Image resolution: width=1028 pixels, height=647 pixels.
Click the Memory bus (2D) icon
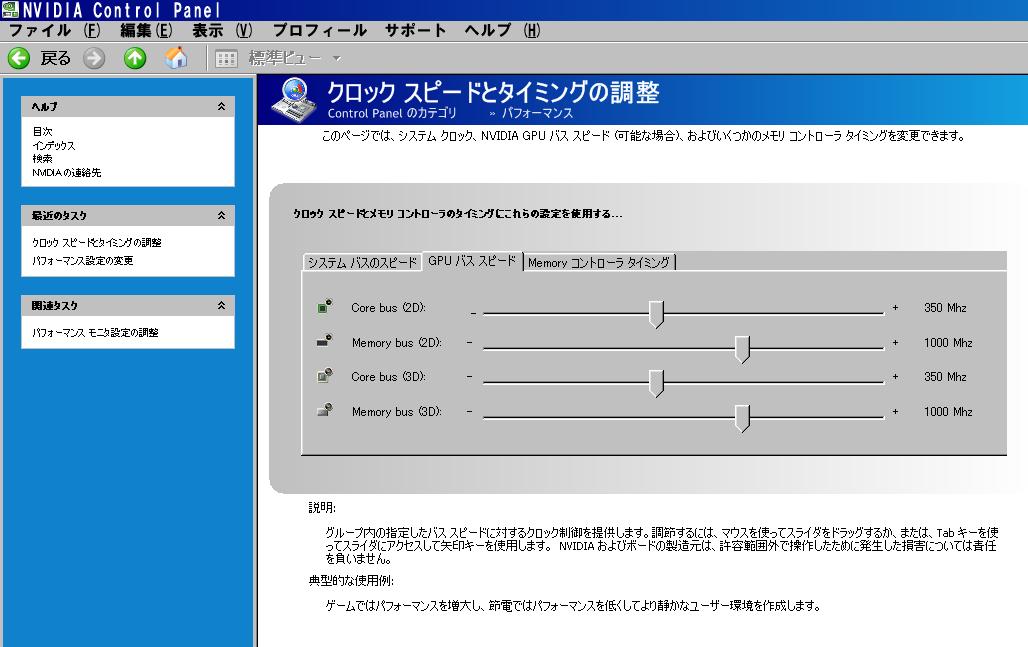click(x=325, y=341)
